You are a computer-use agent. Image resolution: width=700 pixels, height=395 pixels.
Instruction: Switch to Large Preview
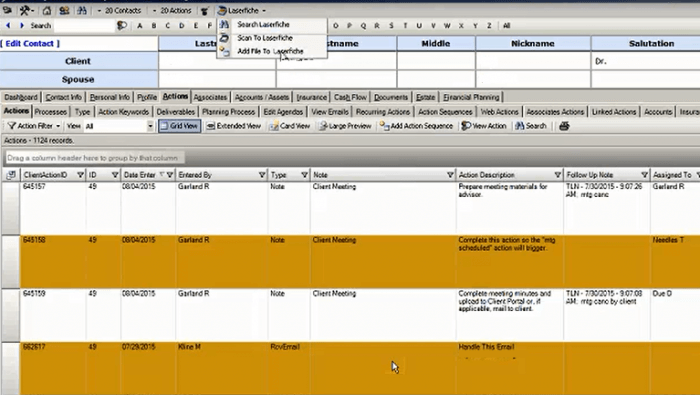(345, 126)
